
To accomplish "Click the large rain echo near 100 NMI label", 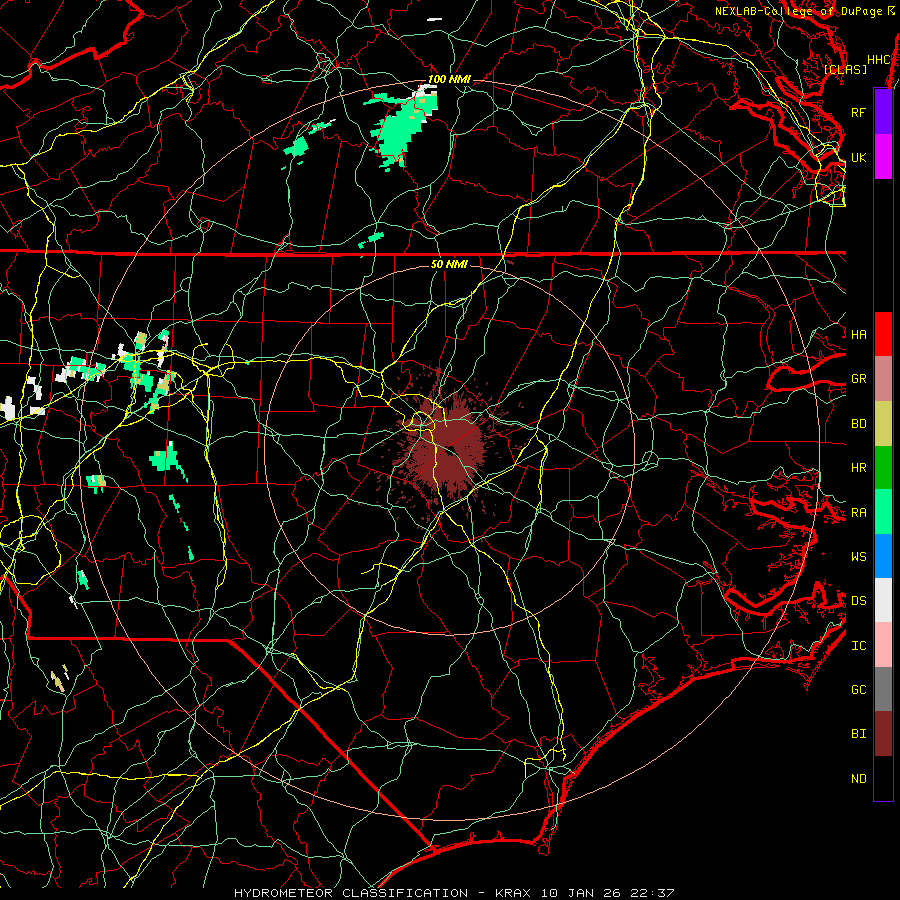I will coord(404,129).
